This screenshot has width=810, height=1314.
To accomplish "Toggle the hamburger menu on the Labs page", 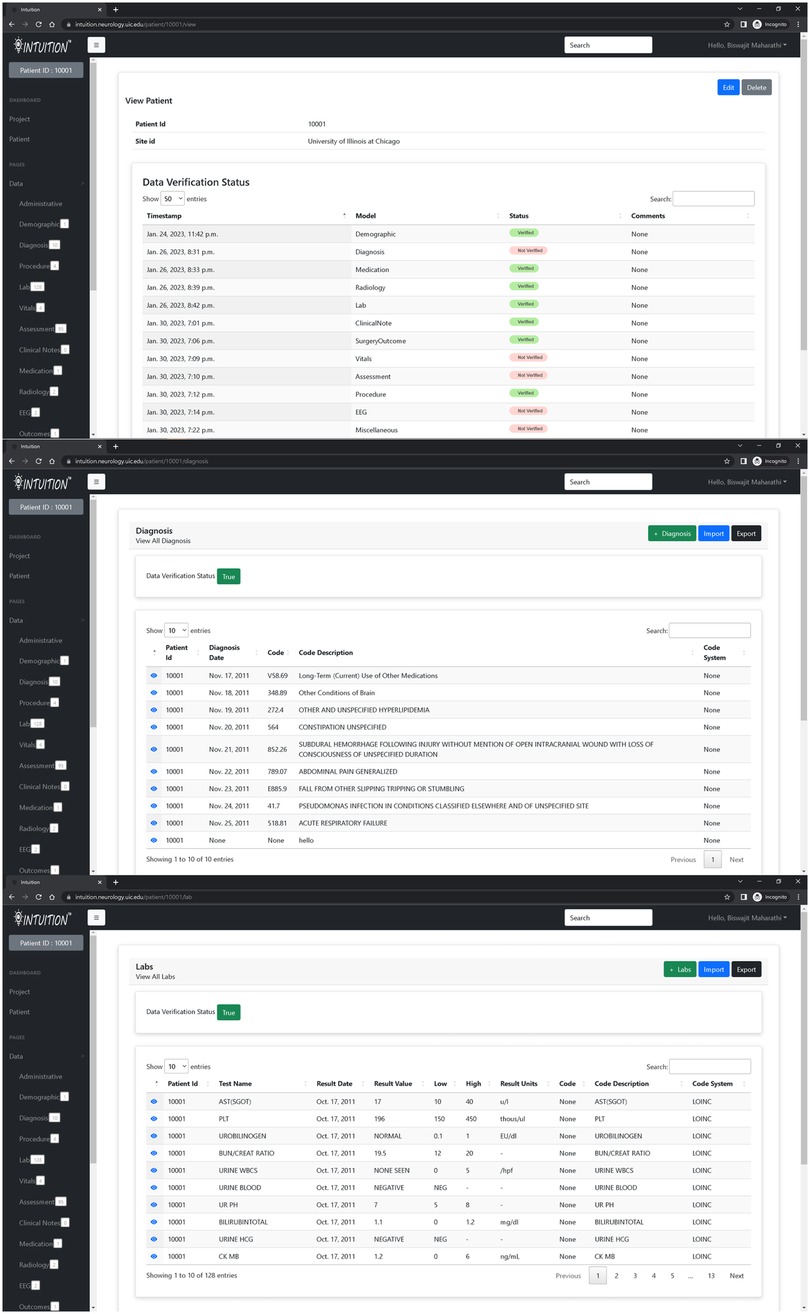I will (97, 917).
